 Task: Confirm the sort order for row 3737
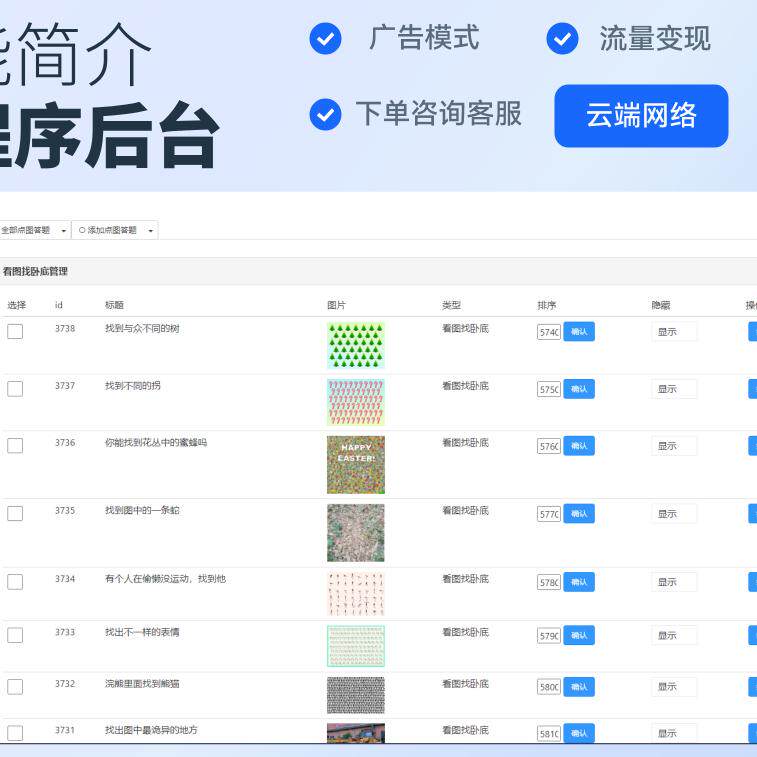(579, 389)
